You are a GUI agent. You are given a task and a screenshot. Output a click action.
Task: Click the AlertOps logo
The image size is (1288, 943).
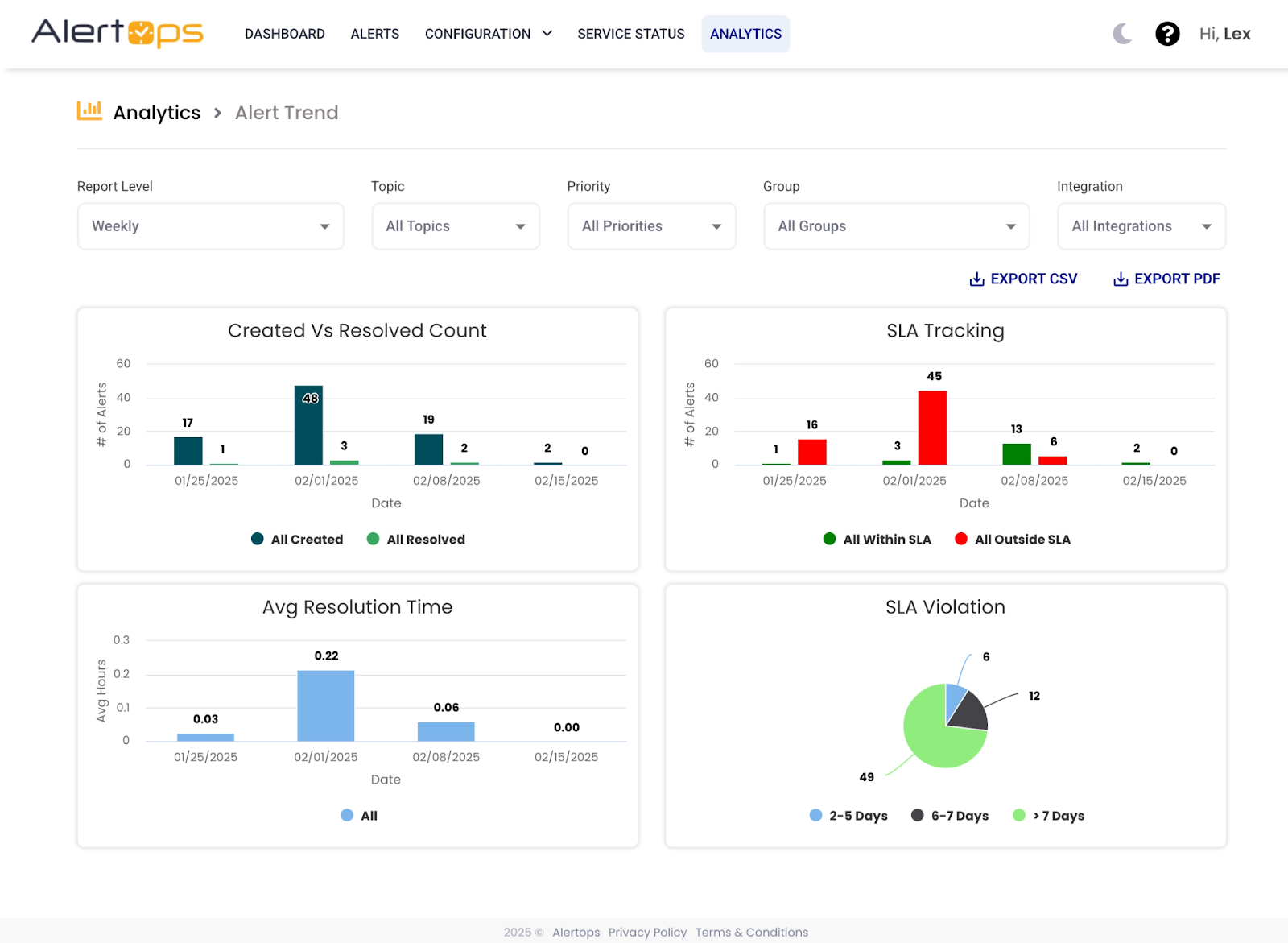(x=118, y=33)
